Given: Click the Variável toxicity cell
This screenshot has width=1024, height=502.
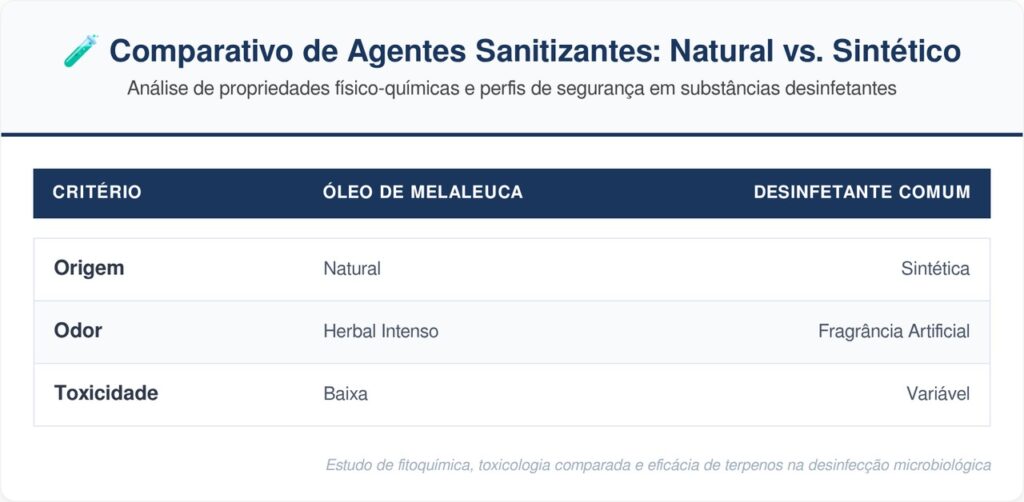Looking at the screenshot, I should (x=938, y=394).
